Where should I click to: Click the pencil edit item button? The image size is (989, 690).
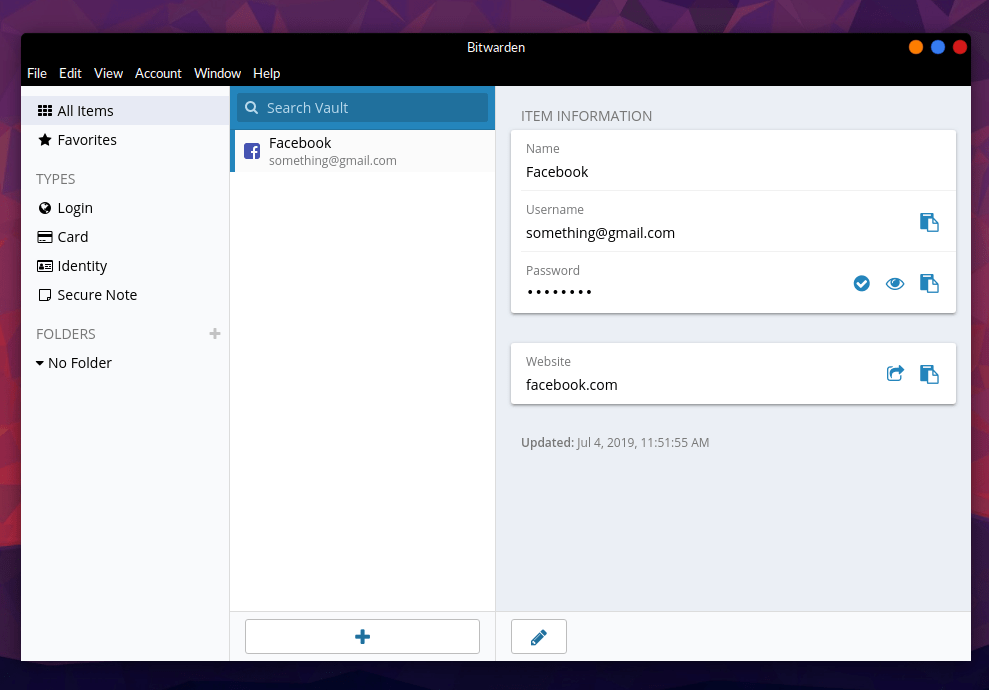pos(539,637)
